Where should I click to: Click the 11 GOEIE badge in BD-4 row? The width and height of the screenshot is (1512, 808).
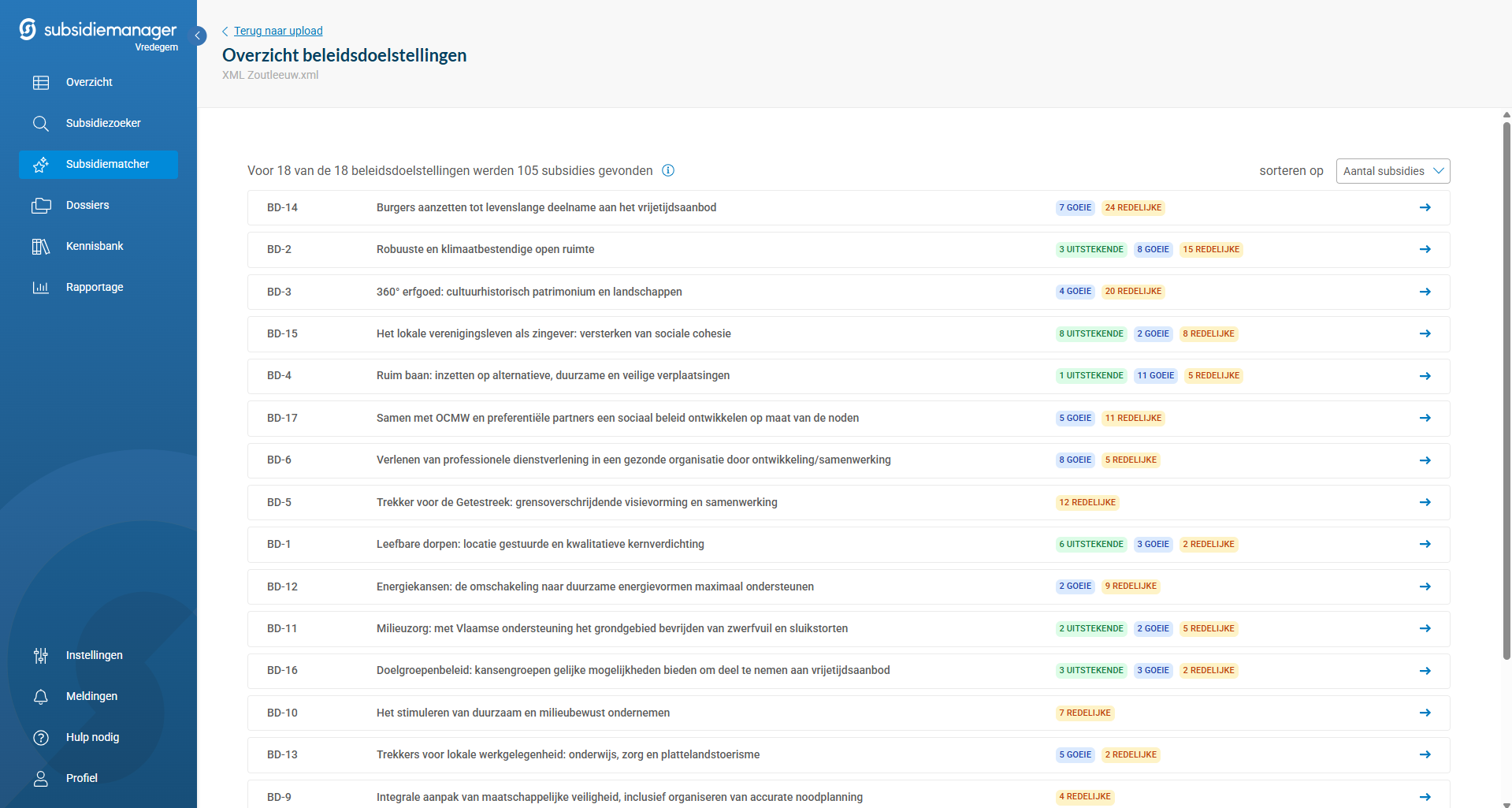pos(1156,375)
